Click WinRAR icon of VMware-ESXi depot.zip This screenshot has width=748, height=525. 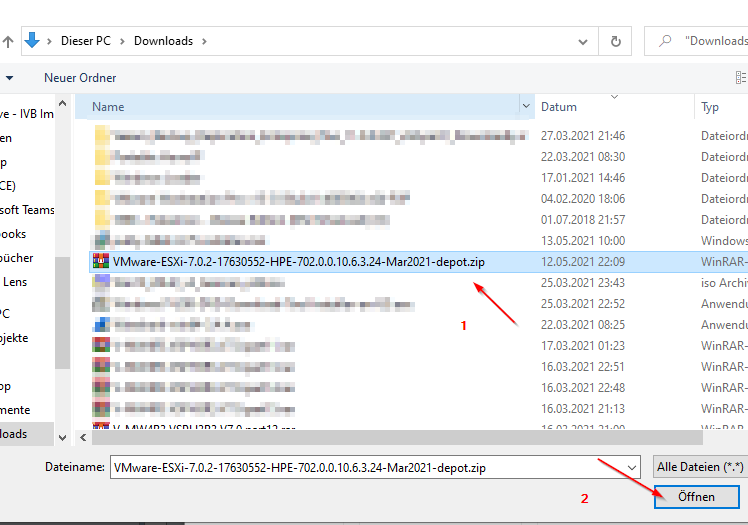point(101,261)
